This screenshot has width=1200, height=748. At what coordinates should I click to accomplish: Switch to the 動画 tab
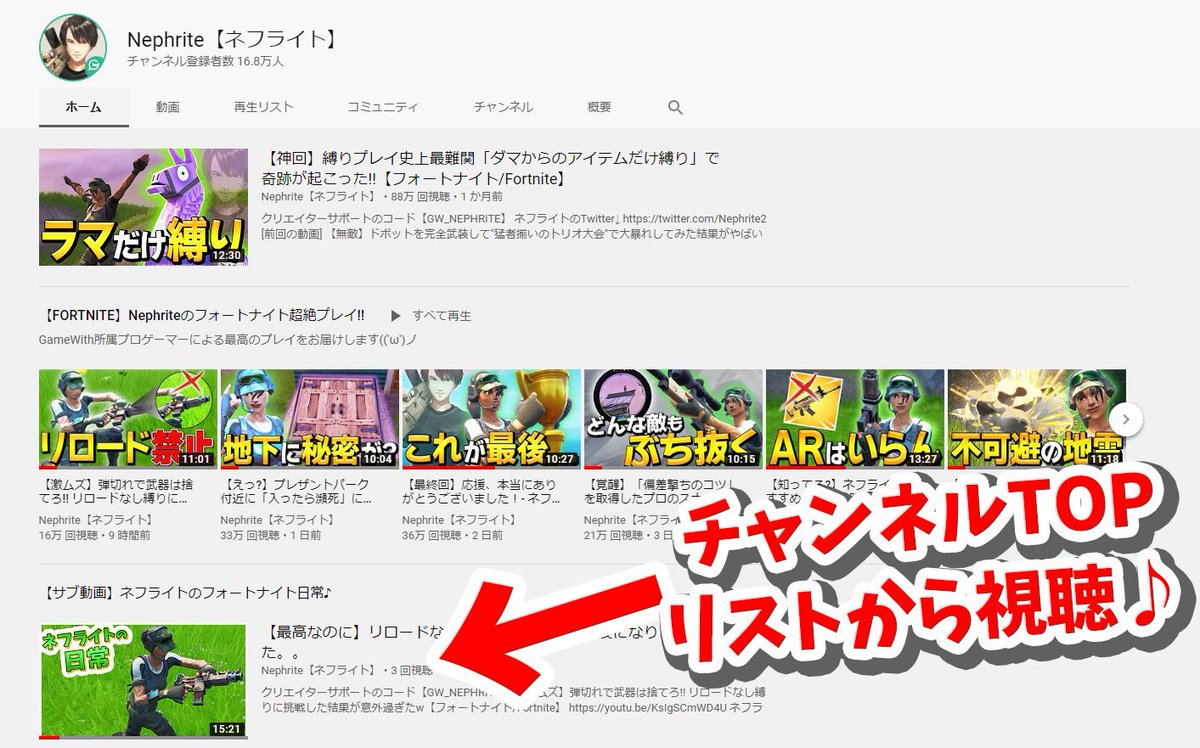pyautogui.click(x=167, y=107)
